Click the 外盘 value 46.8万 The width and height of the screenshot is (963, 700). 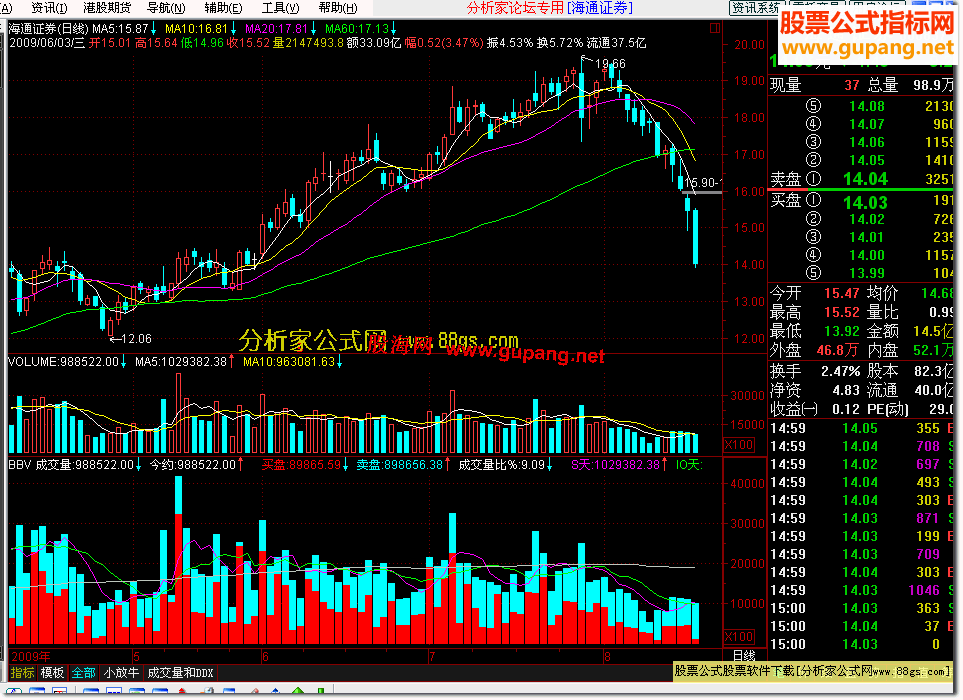(x=838, y=351)
